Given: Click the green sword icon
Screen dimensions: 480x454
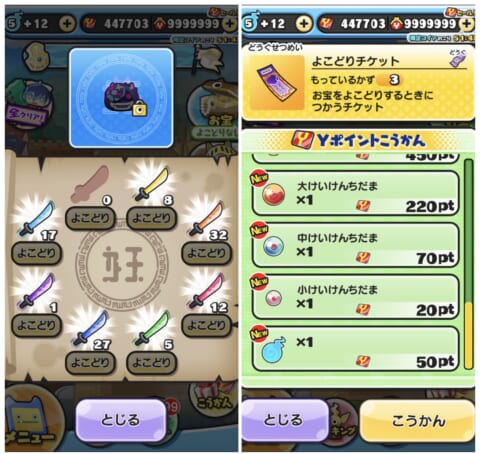Looking at the screenshot, I should point(152,328).
